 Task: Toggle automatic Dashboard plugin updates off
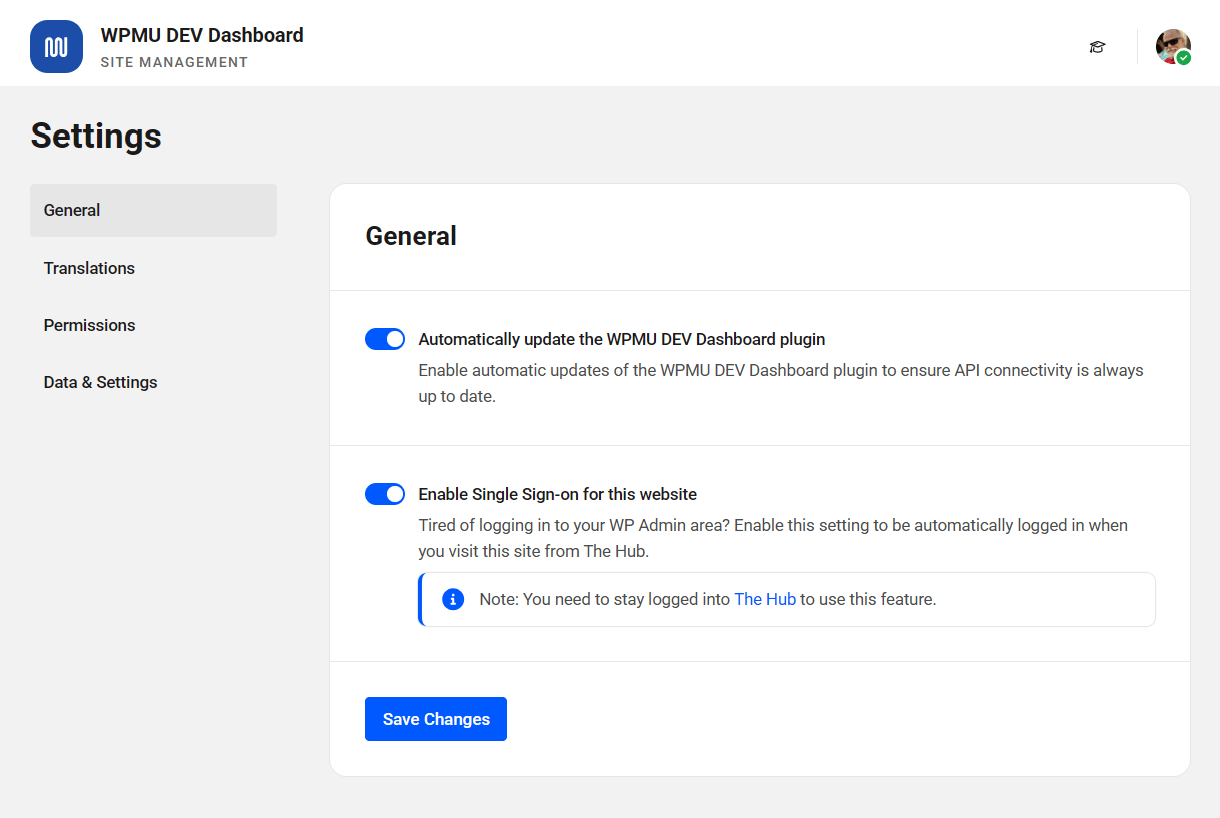(385, 339)
